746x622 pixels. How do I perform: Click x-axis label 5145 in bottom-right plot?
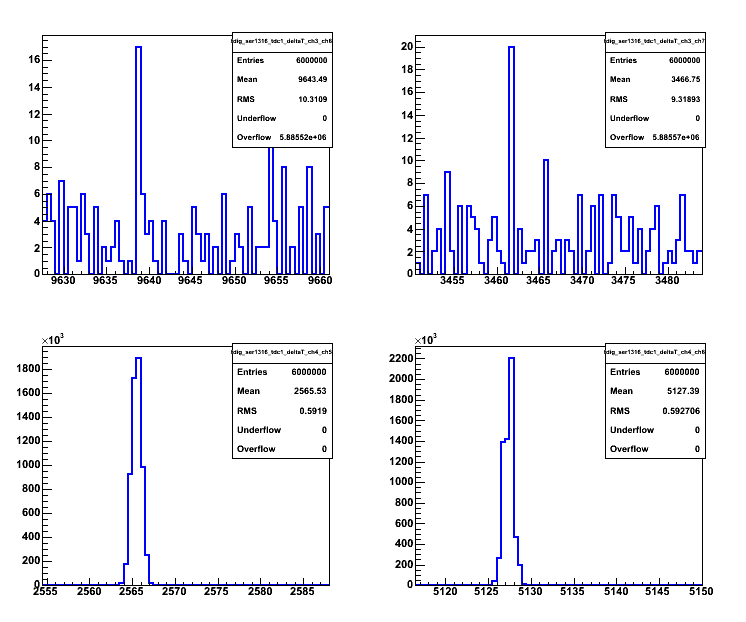pos(657,592)
